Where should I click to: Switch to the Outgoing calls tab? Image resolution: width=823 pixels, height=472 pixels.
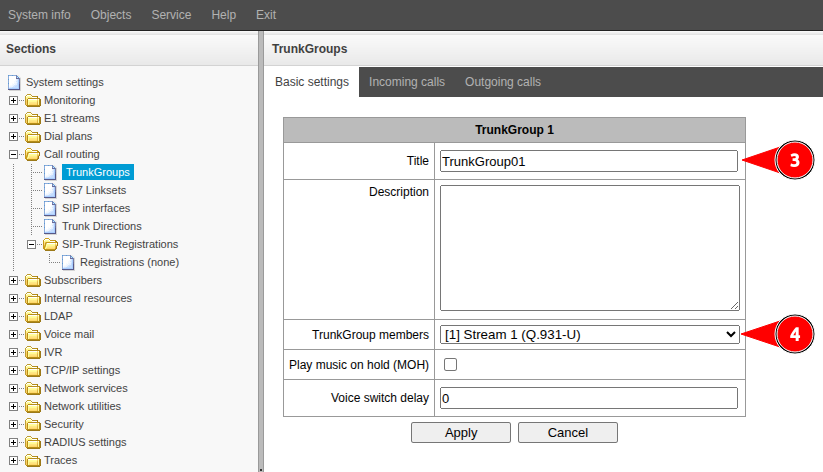(503, 82)
